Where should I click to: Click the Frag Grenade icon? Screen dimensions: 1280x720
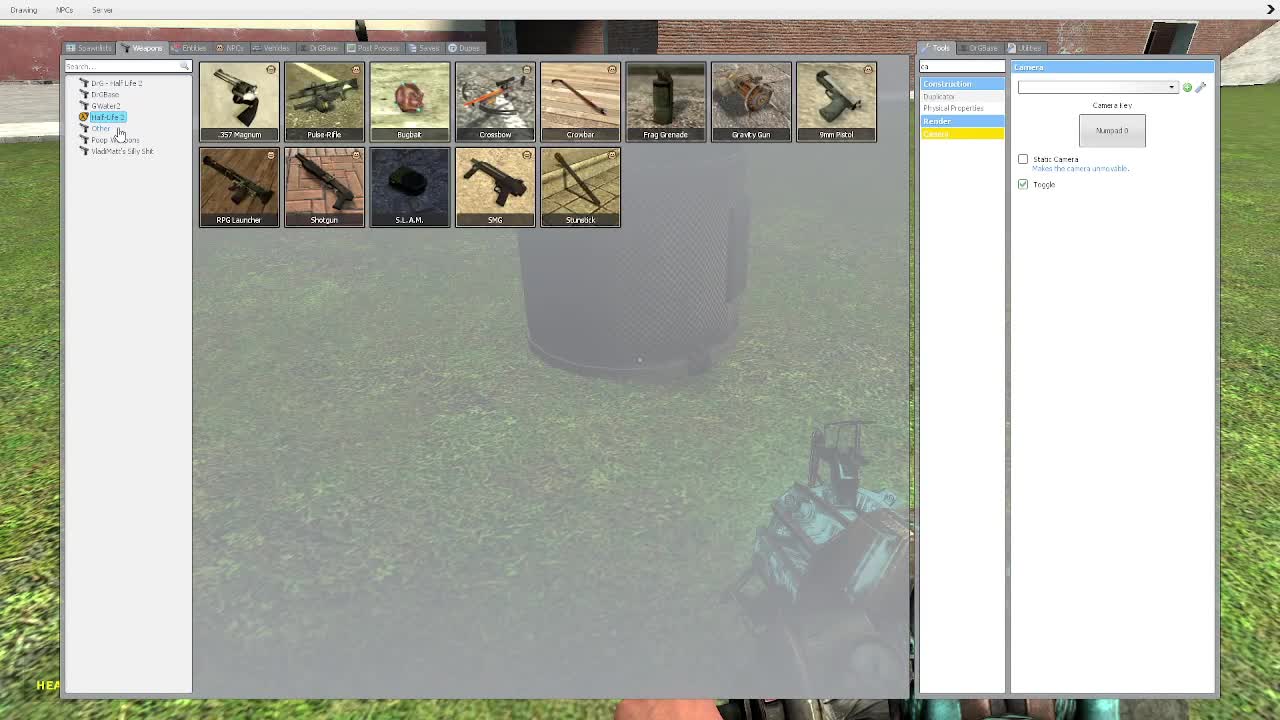(x=666, y=101)
